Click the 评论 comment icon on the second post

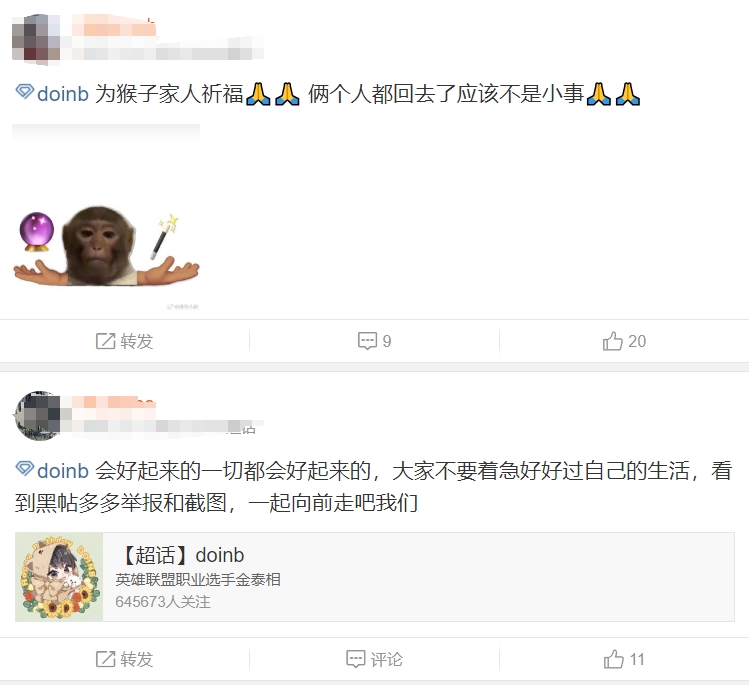(355, 659)
